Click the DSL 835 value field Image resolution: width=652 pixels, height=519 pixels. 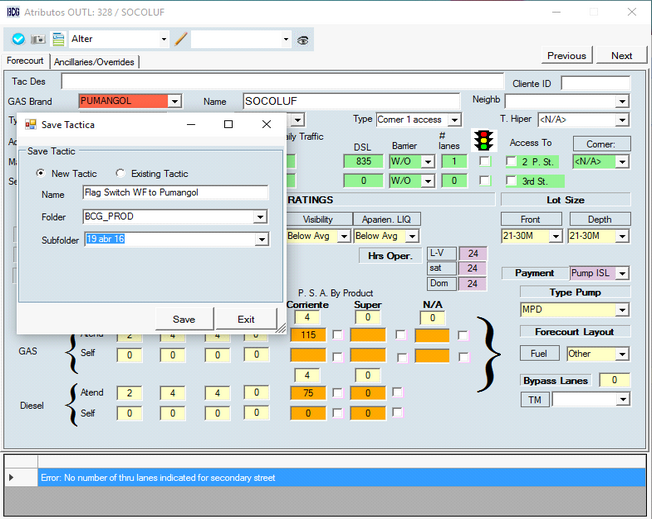(x=363, y=161)
